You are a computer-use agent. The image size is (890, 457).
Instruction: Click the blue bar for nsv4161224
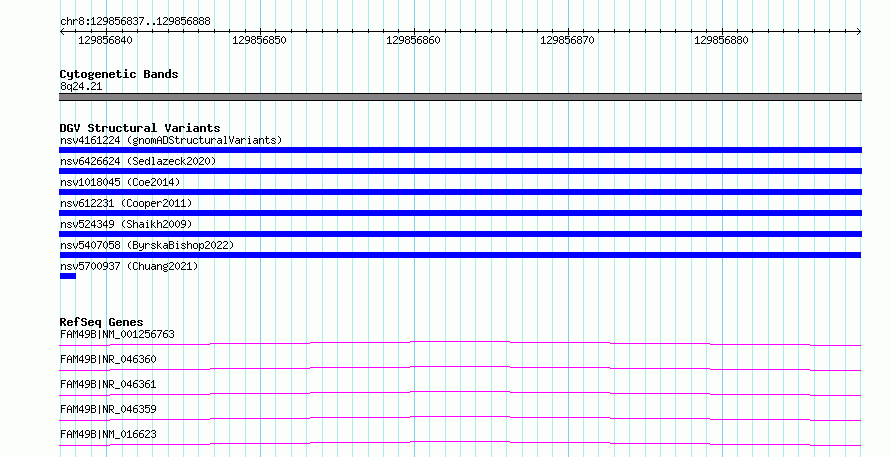point(460,150)
